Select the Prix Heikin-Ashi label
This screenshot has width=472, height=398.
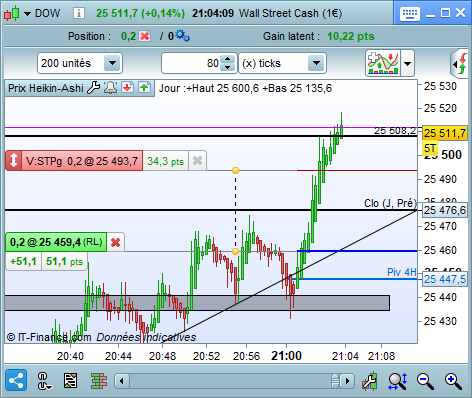pyautogui.click(x=46, y=88)
